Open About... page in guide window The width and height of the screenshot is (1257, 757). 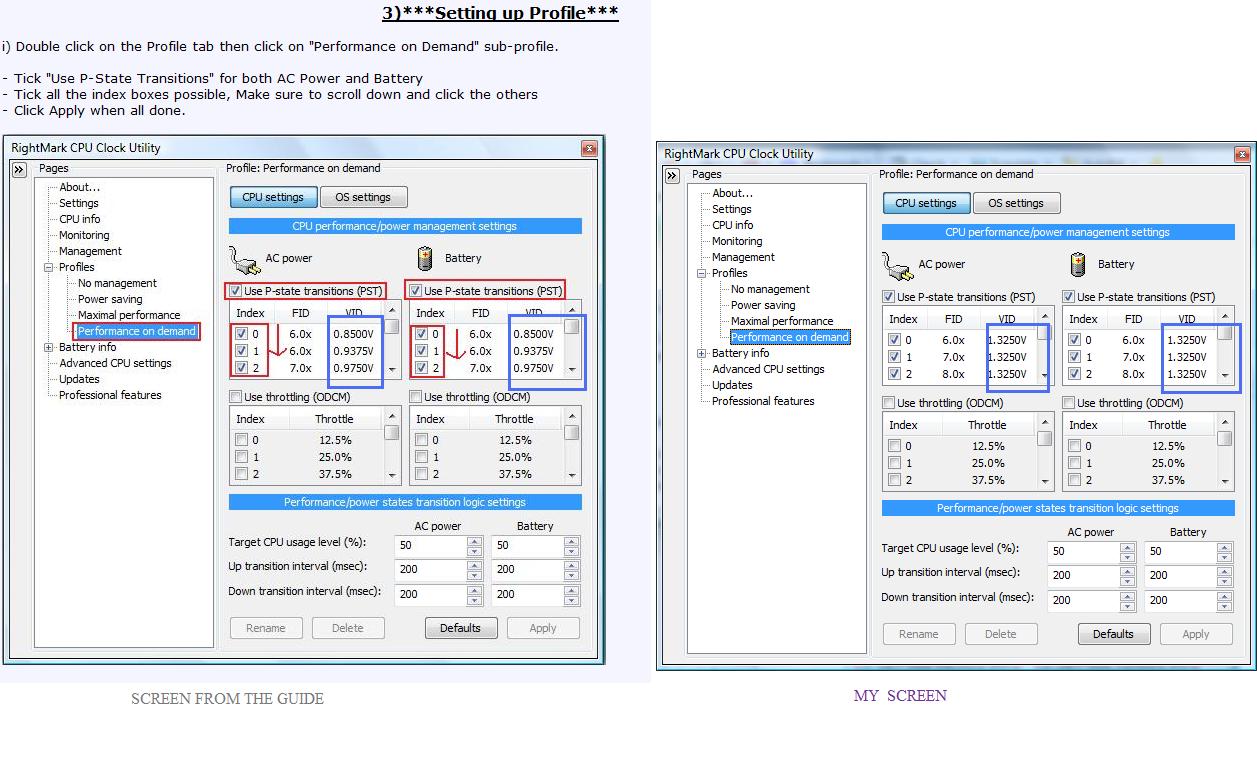pos(80,187)
